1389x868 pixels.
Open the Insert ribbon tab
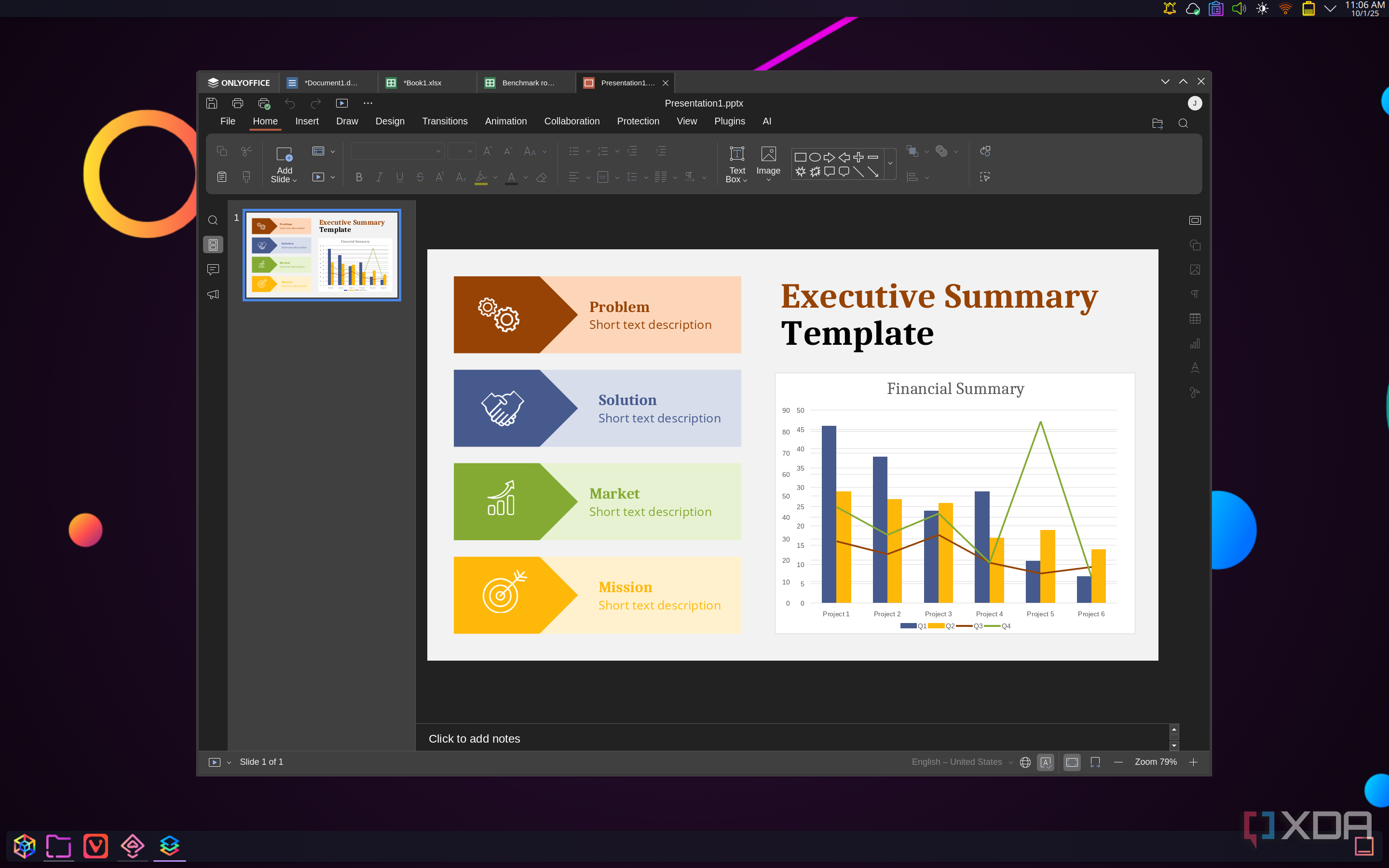pos(307,121)
